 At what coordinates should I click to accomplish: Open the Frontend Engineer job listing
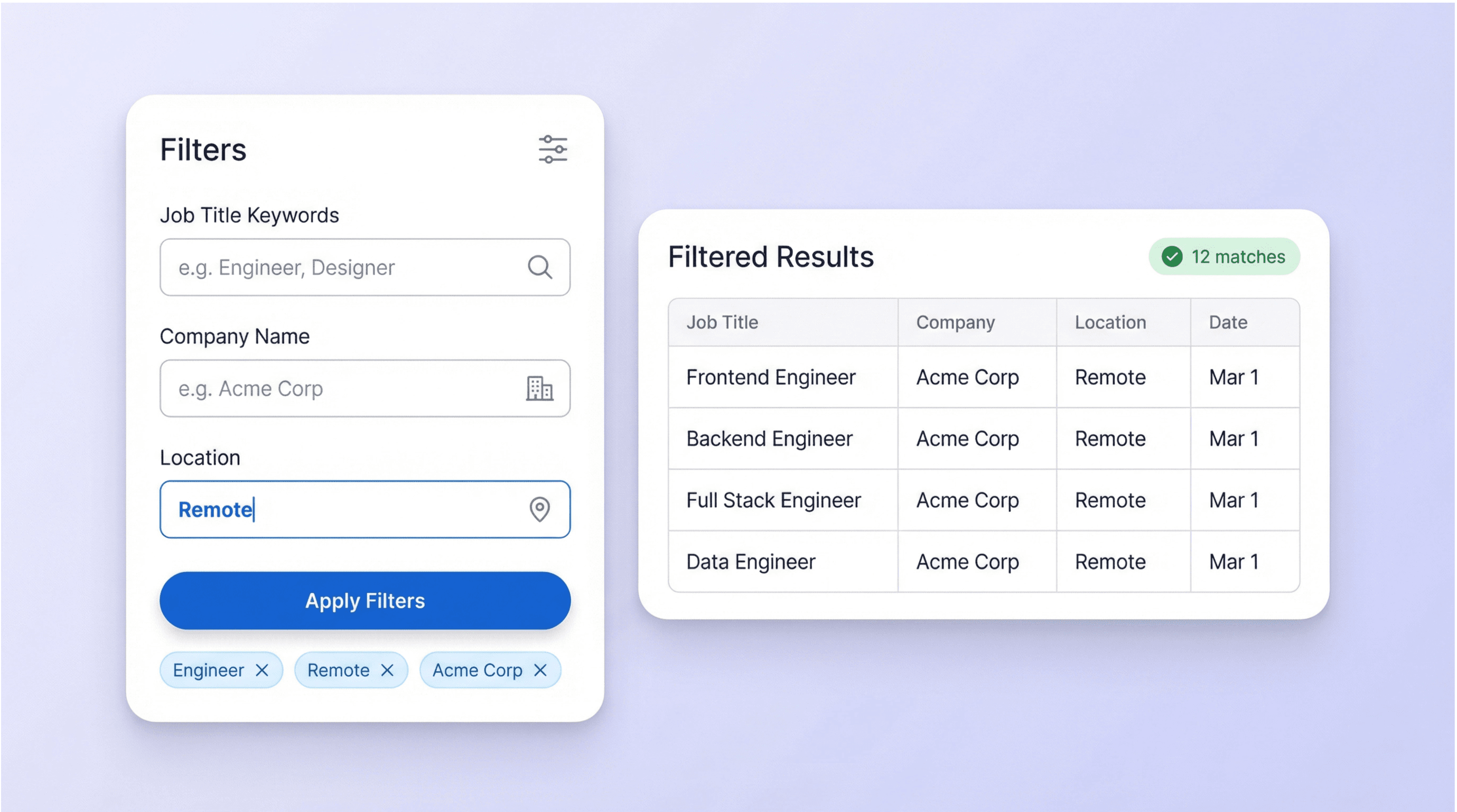click(771, 377)
